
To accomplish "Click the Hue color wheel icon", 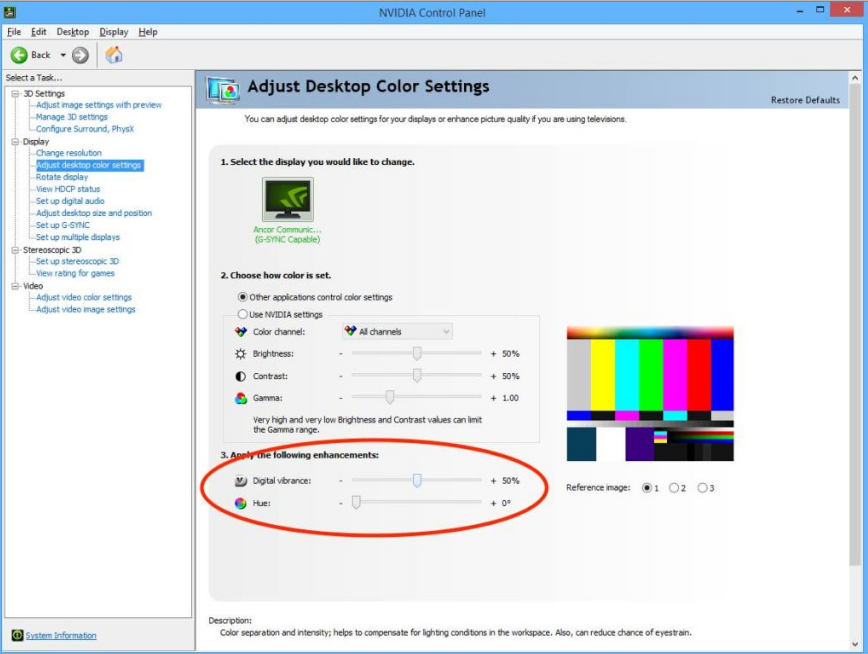I will (240, 503).
